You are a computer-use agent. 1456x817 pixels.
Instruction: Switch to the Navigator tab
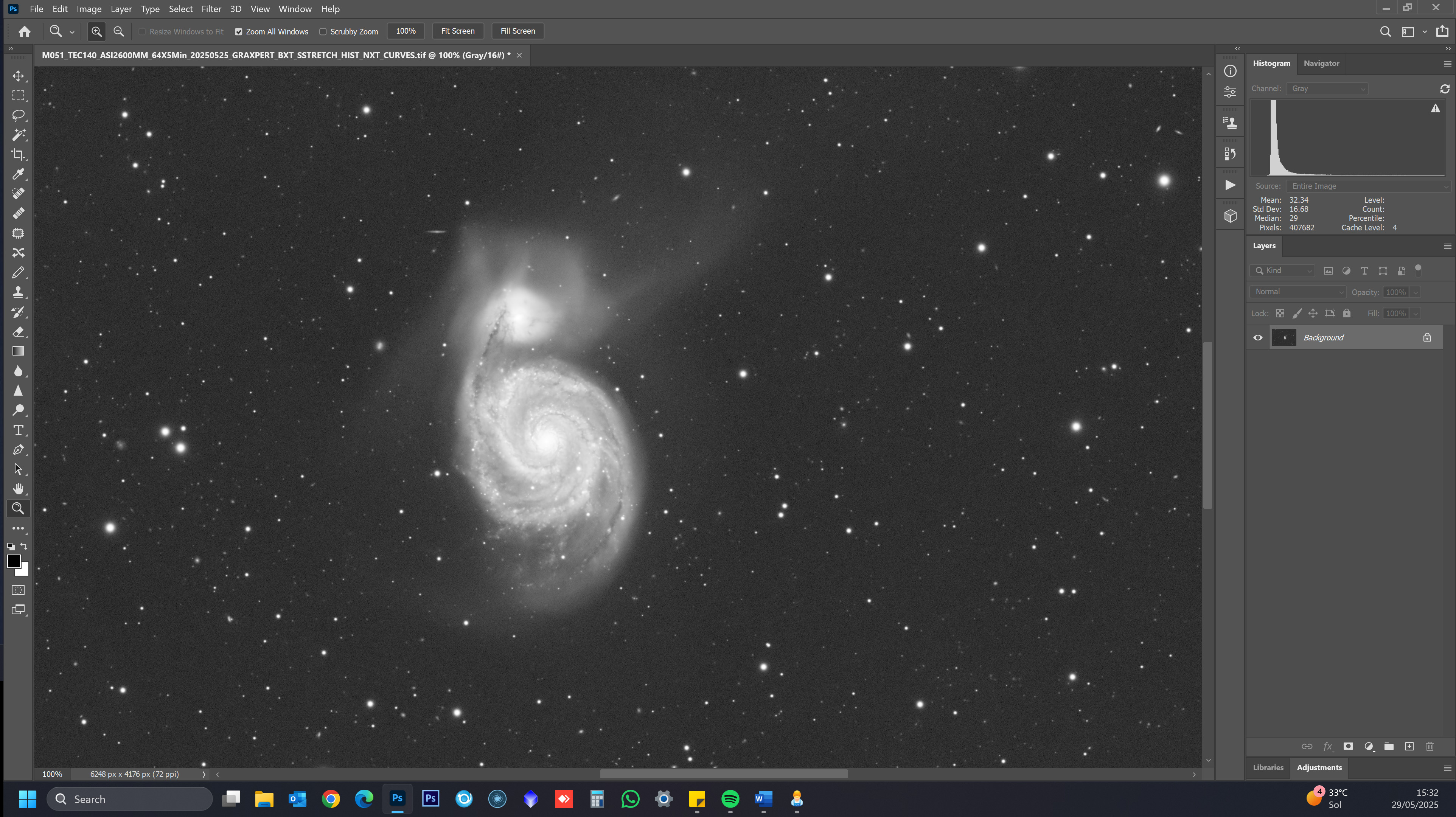(1321, 63)
